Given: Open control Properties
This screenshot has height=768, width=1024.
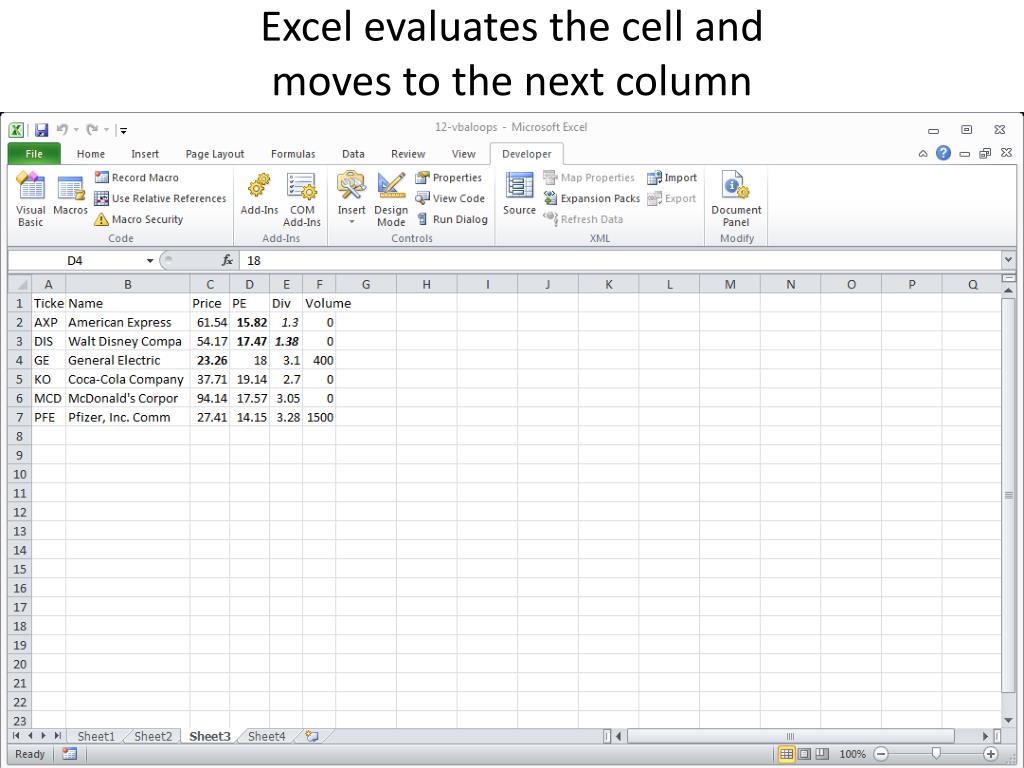Looking at the screenshot, I should click(x=449, y=178).
